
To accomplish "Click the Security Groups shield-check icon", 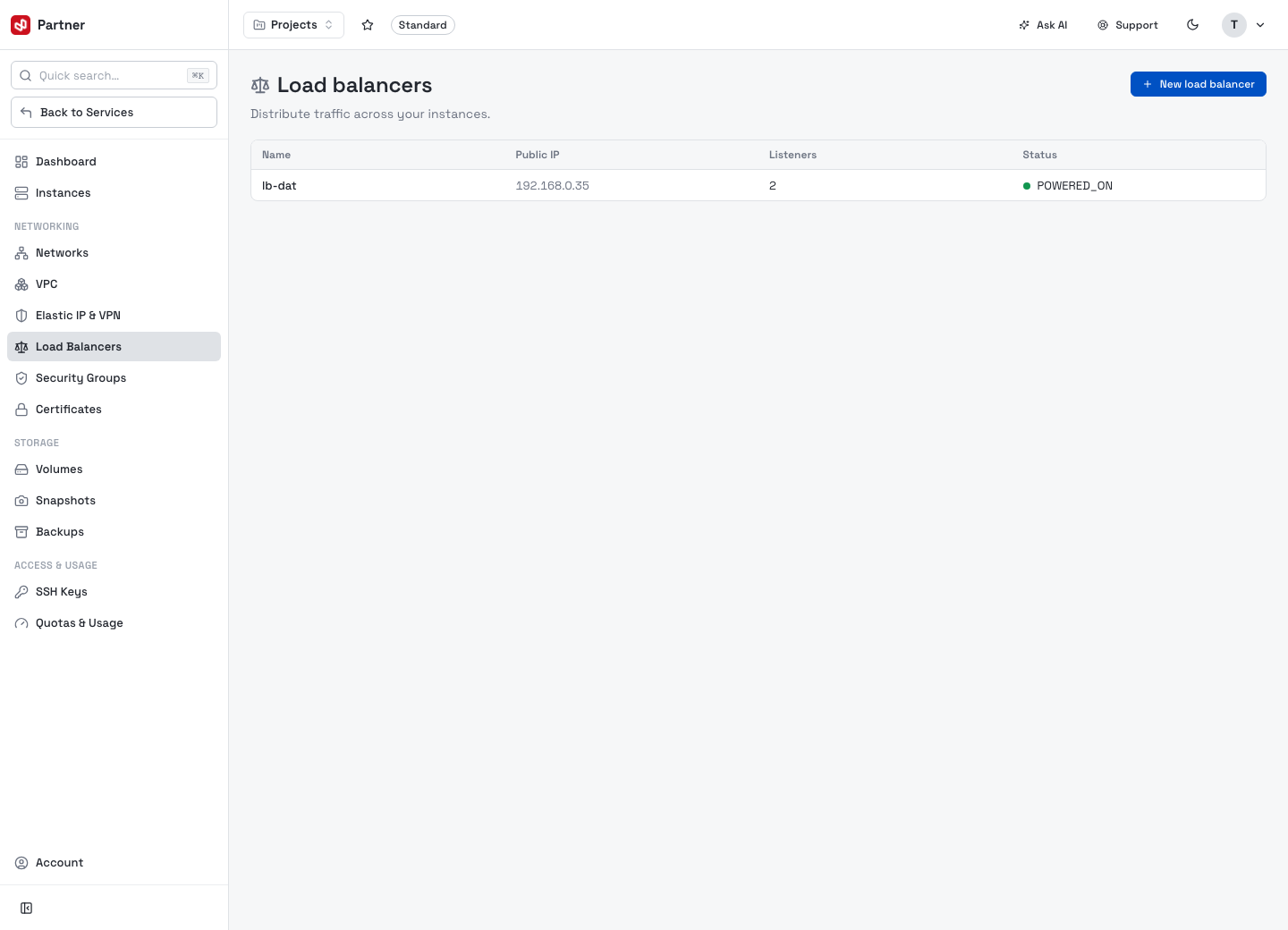I will pyautogui.click(x=21, y=378).
